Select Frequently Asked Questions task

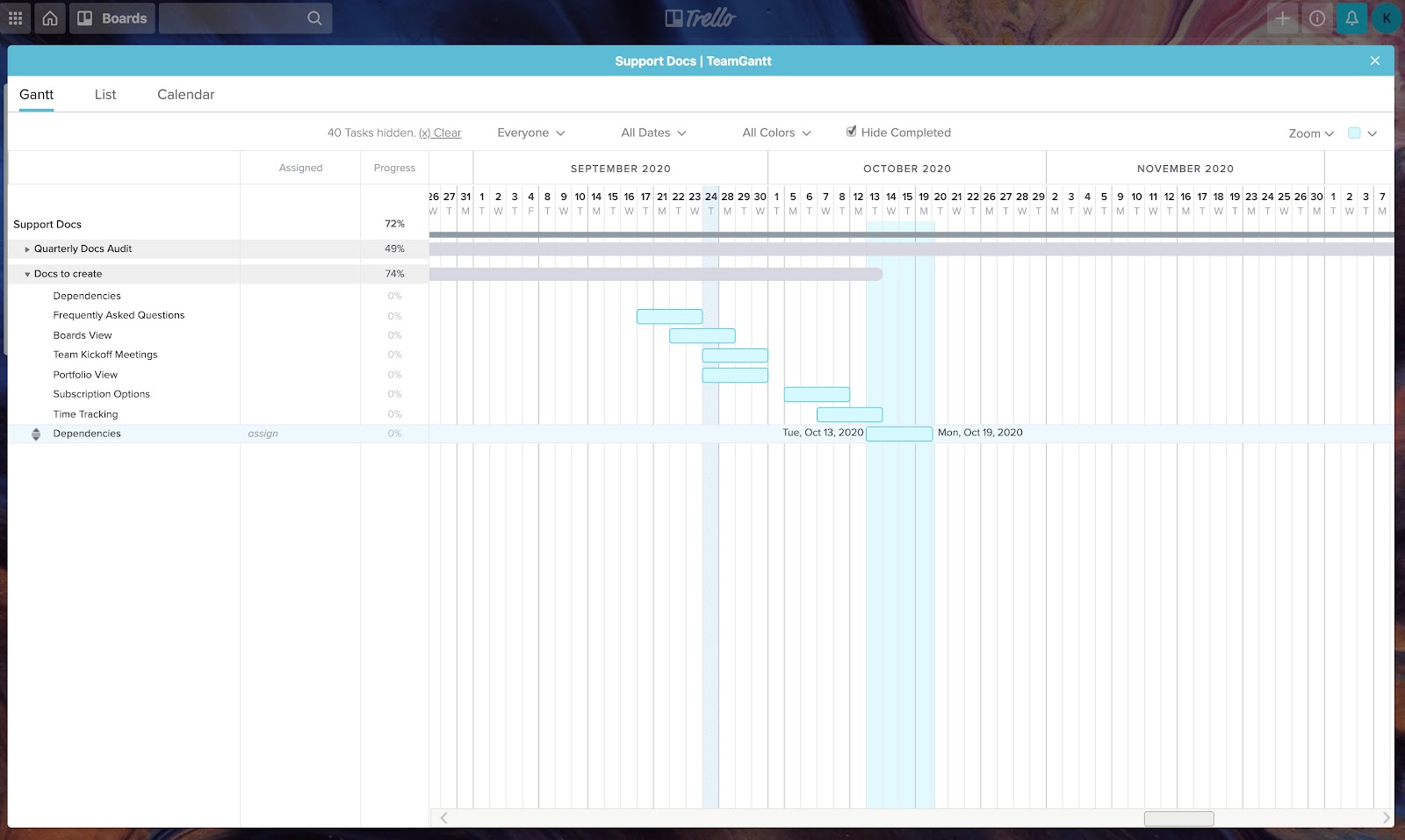119,315
